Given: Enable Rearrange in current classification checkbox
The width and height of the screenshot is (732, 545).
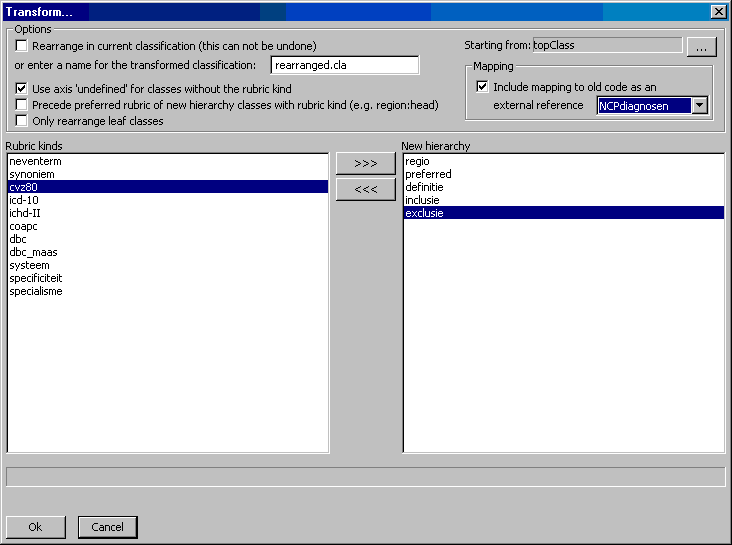Looking at the screenshot, I should click(x=22, y=47).
